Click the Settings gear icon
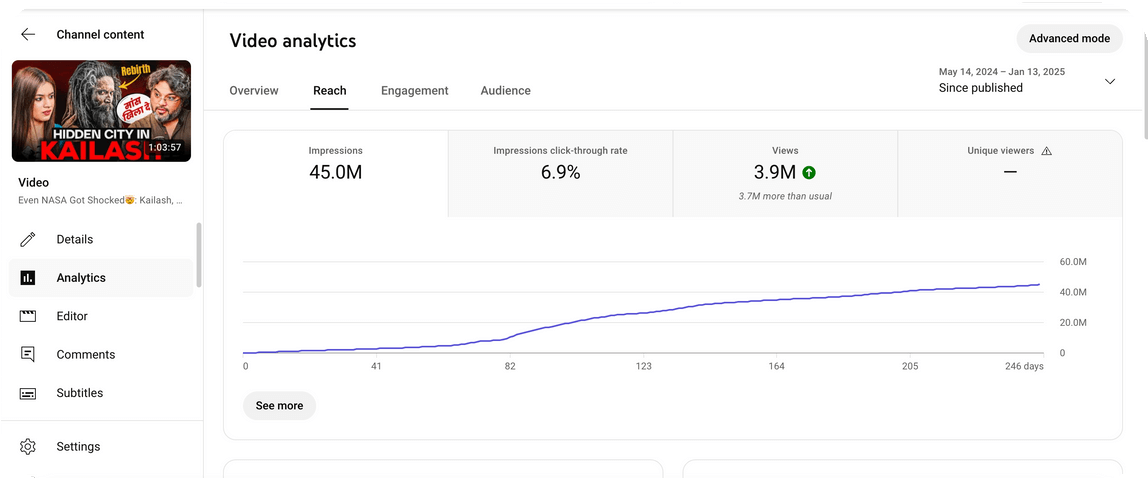 pyautogui.click(x=28, y=447)
